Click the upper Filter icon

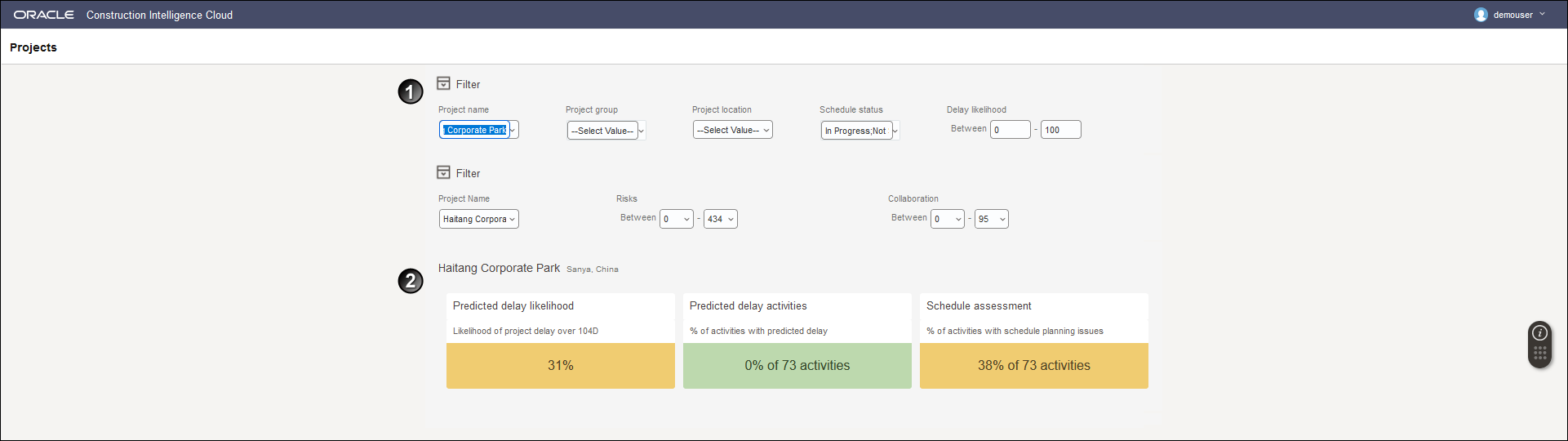(443, 83)
